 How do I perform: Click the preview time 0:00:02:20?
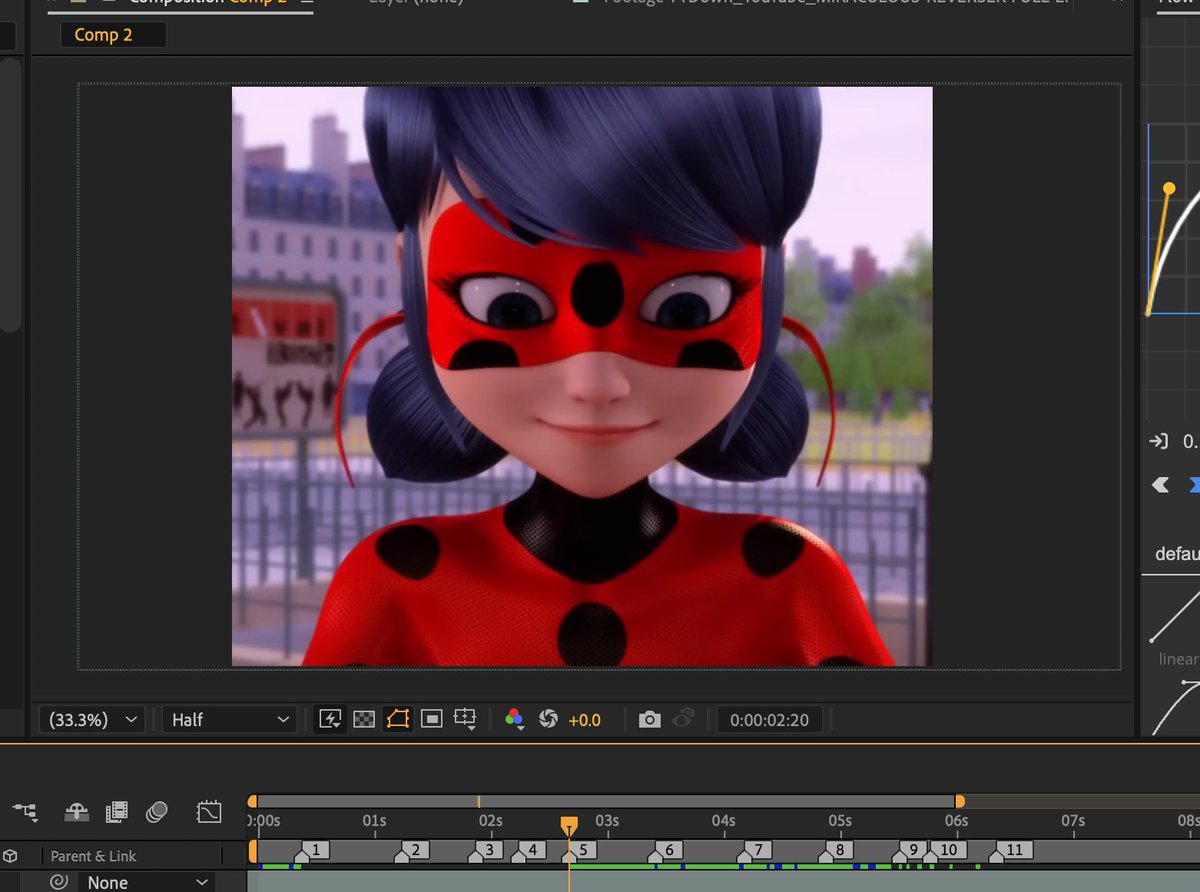pyautogui.click(x=769, y=720)
